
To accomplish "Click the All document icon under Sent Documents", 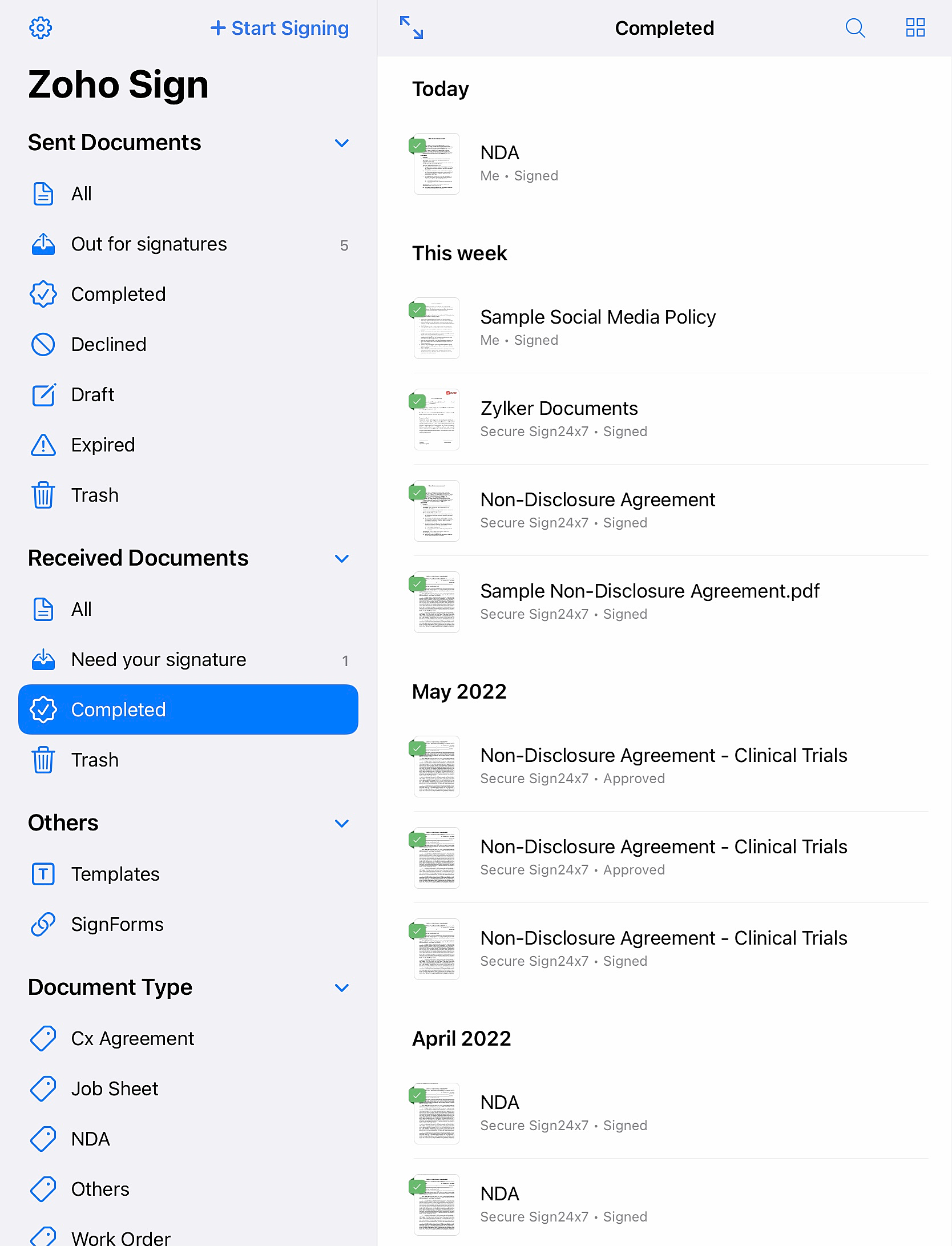I will 43,193.
